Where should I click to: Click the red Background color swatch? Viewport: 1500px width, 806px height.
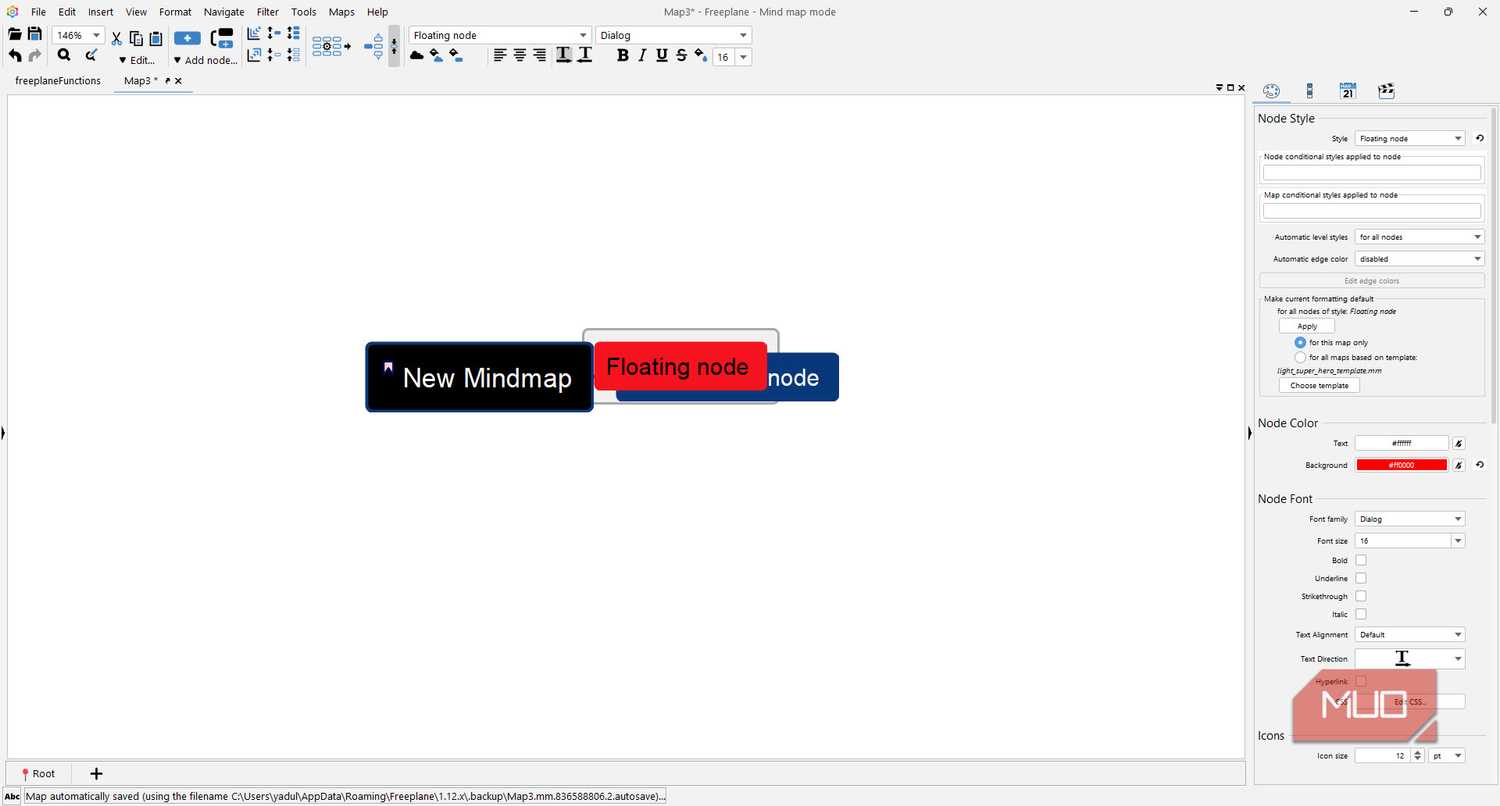1402,465
